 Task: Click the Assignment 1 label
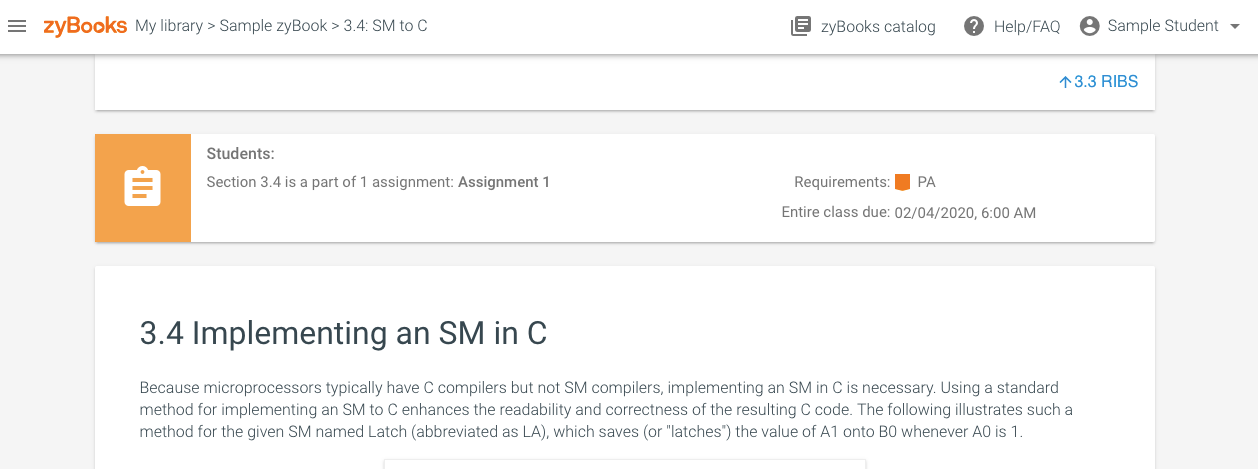(504, 182)
